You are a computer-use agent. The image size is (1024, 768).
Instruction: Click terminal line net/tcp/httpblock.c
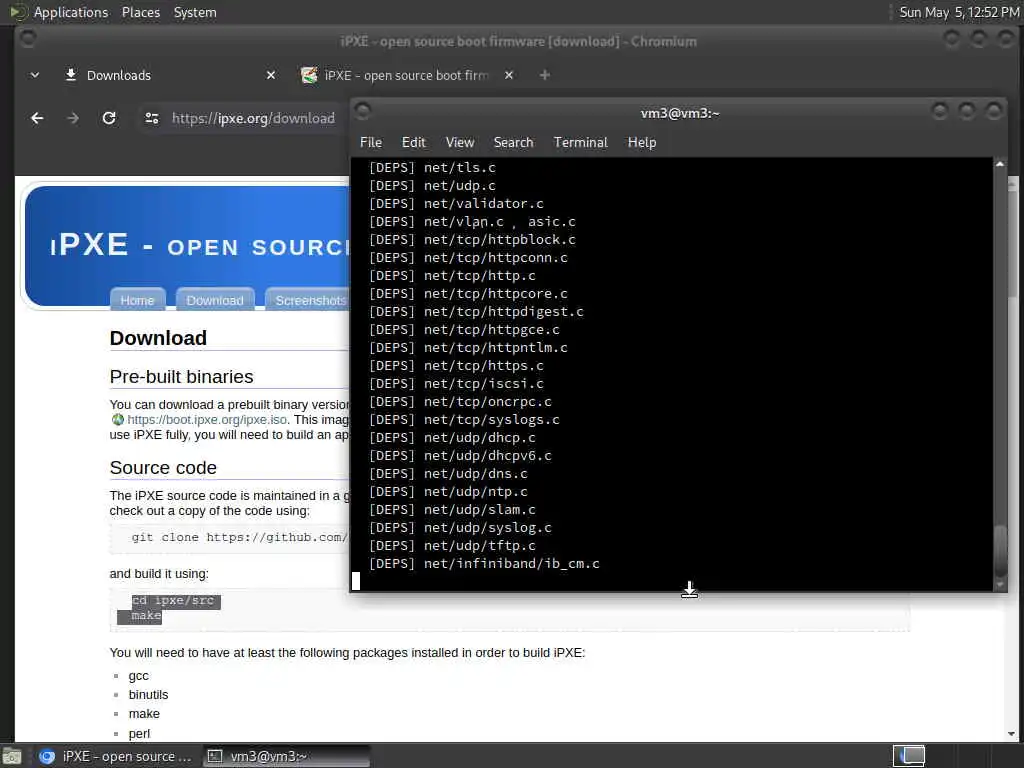[472, 240]
